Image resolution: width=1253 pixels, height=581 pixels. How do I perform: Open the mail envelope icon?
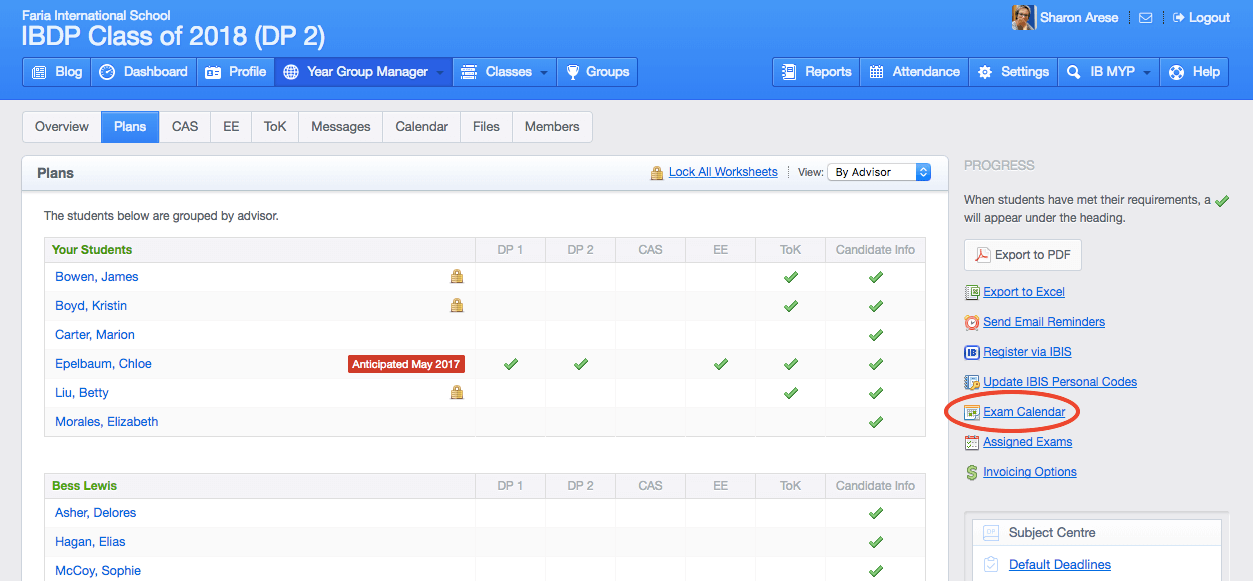click(1146, 18)
